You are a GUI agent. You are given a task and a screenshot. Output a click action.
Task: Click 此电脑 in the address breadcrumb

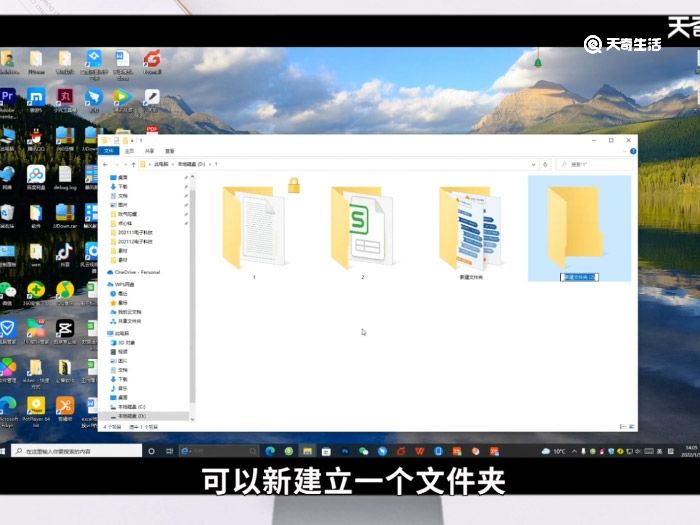(x=161, y=164)
